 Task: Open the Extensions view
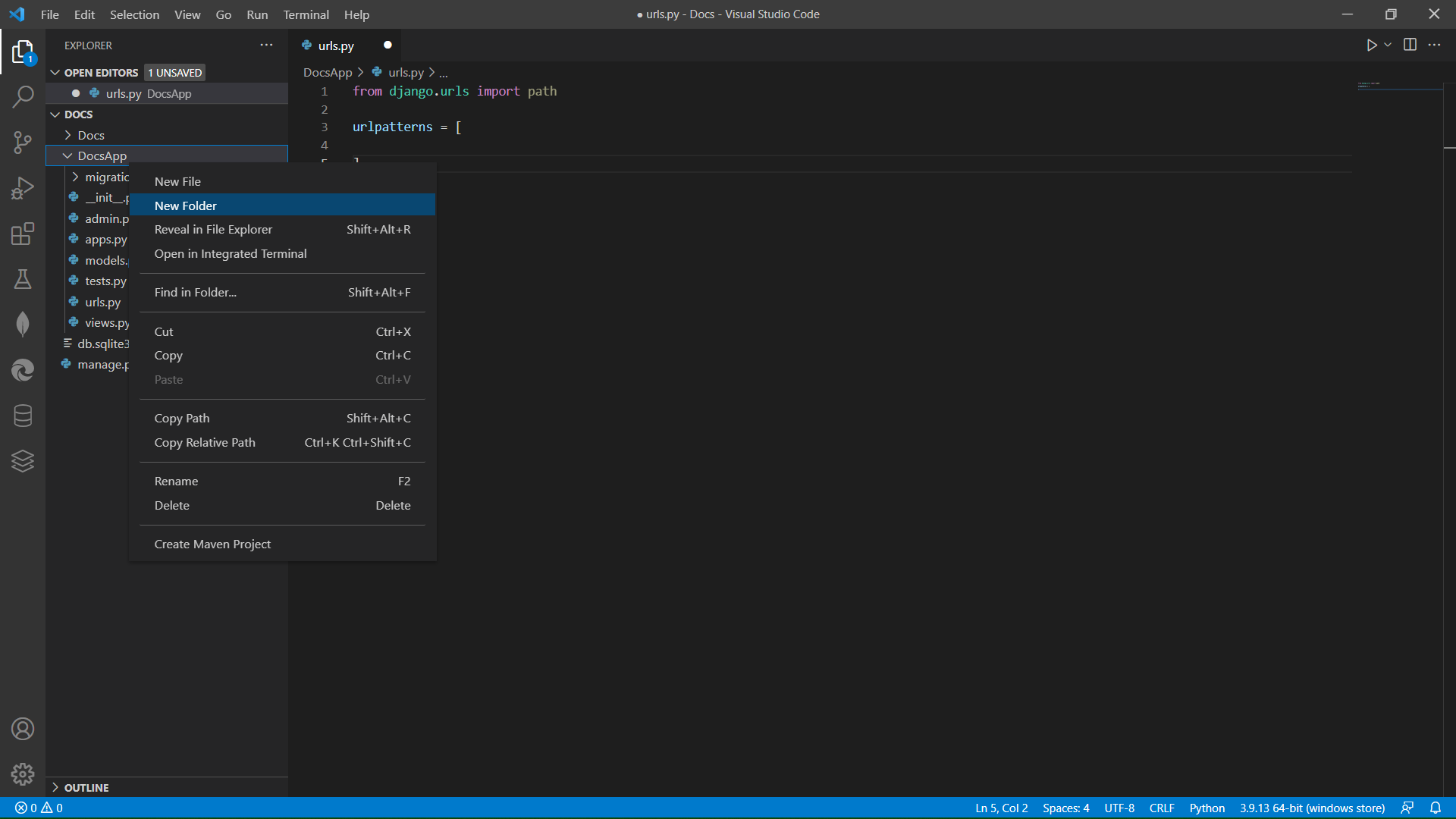(x=23, y=234)
